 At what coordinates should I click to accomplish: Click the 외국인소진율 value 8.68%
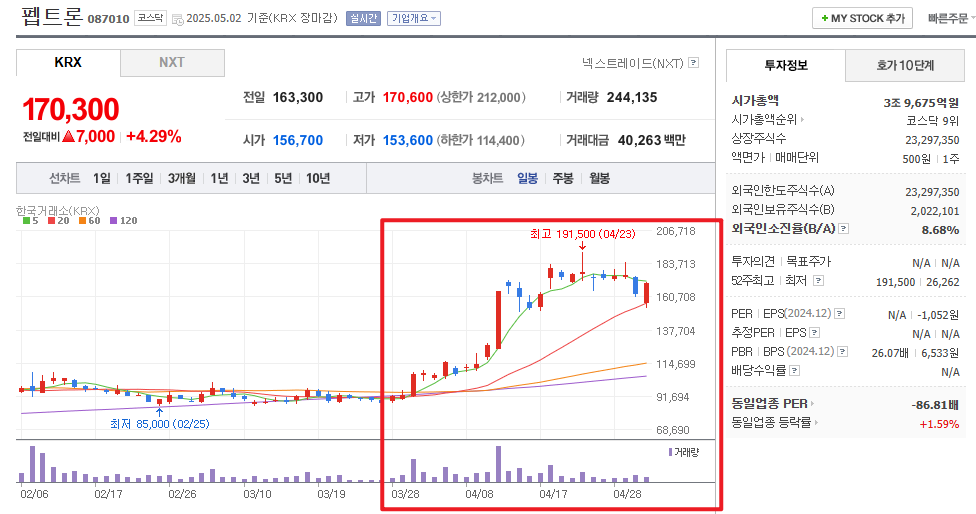point(941,230)
